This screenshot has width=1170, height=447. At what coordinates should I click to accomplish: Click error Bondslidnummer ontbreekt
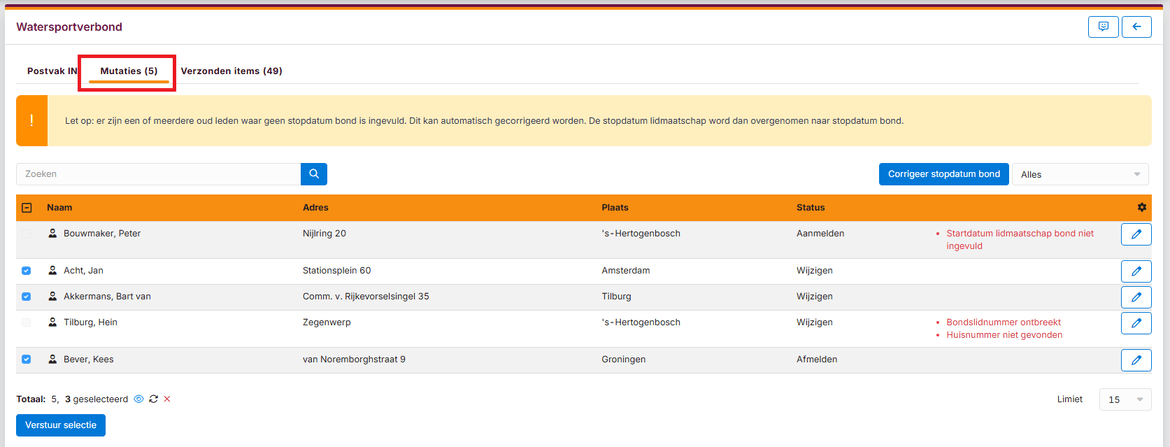pos(1004,322)
